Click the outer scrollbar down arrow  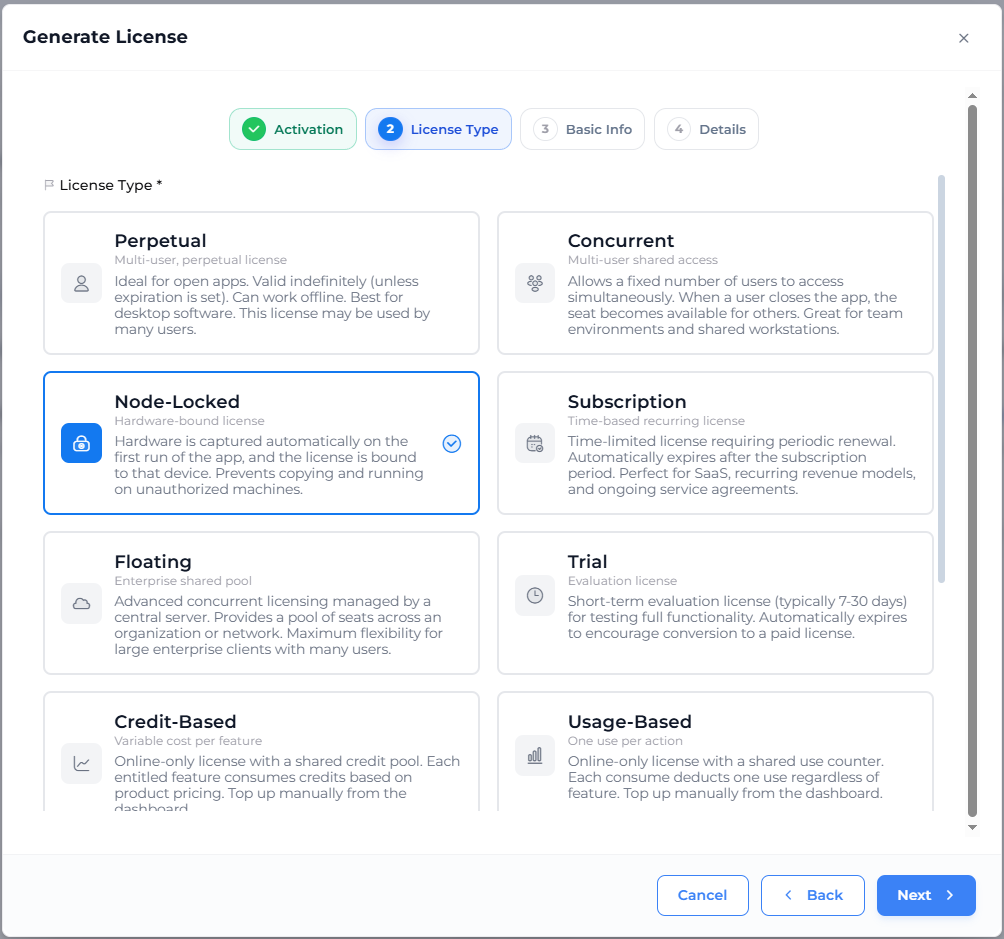(x=972, y=827)
